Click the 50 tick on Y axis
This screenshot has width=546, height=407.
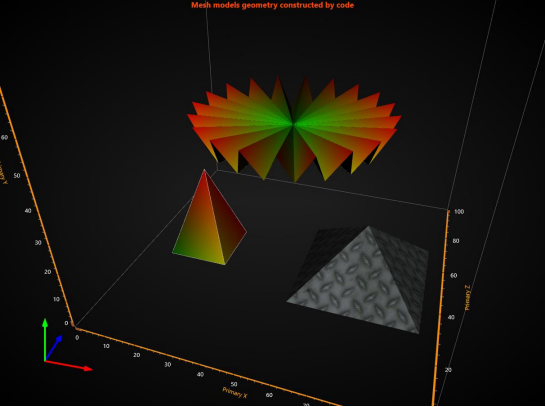[17, 175]
